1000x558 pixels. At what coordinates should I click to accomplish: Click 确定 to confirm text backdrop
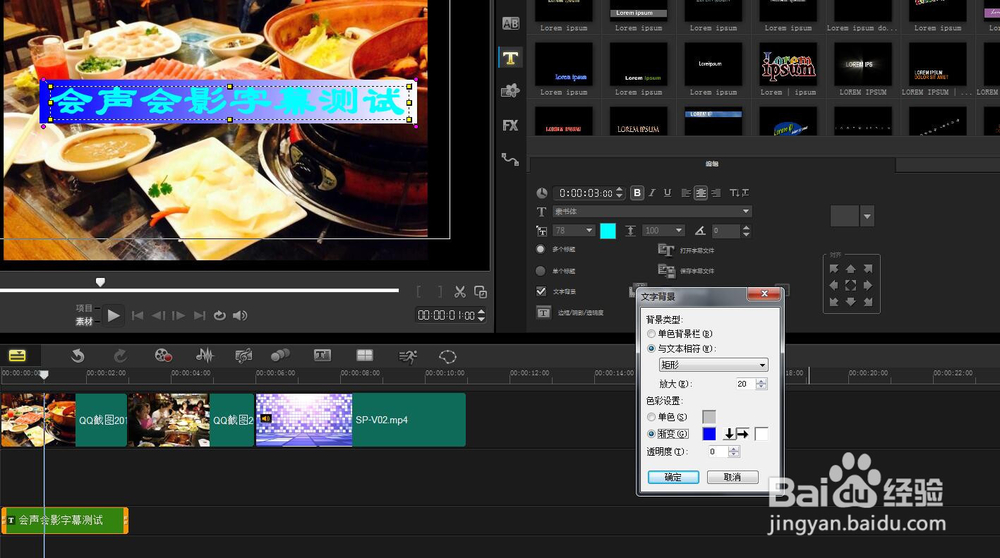[x=673, y=477]
